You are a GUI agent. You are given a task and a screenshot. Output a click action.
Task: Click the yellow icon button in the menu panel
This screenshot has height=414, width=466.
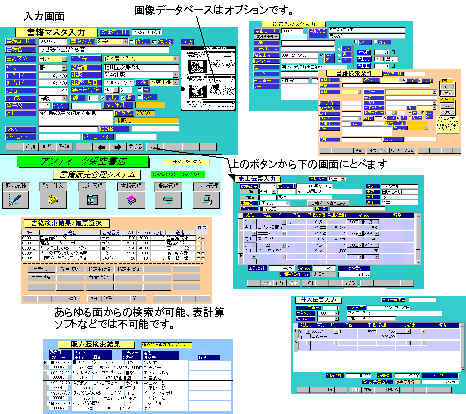click(53, 200)
